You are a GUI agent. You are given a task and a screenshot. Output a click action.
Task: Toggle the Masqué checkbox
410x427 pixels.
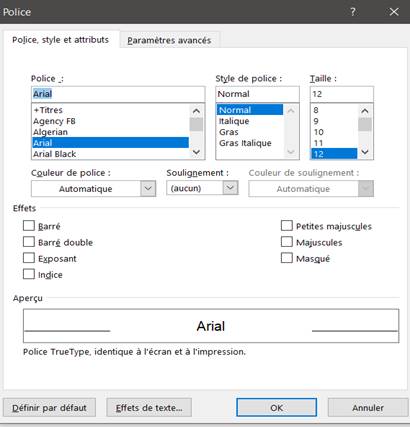pos(287,258)
